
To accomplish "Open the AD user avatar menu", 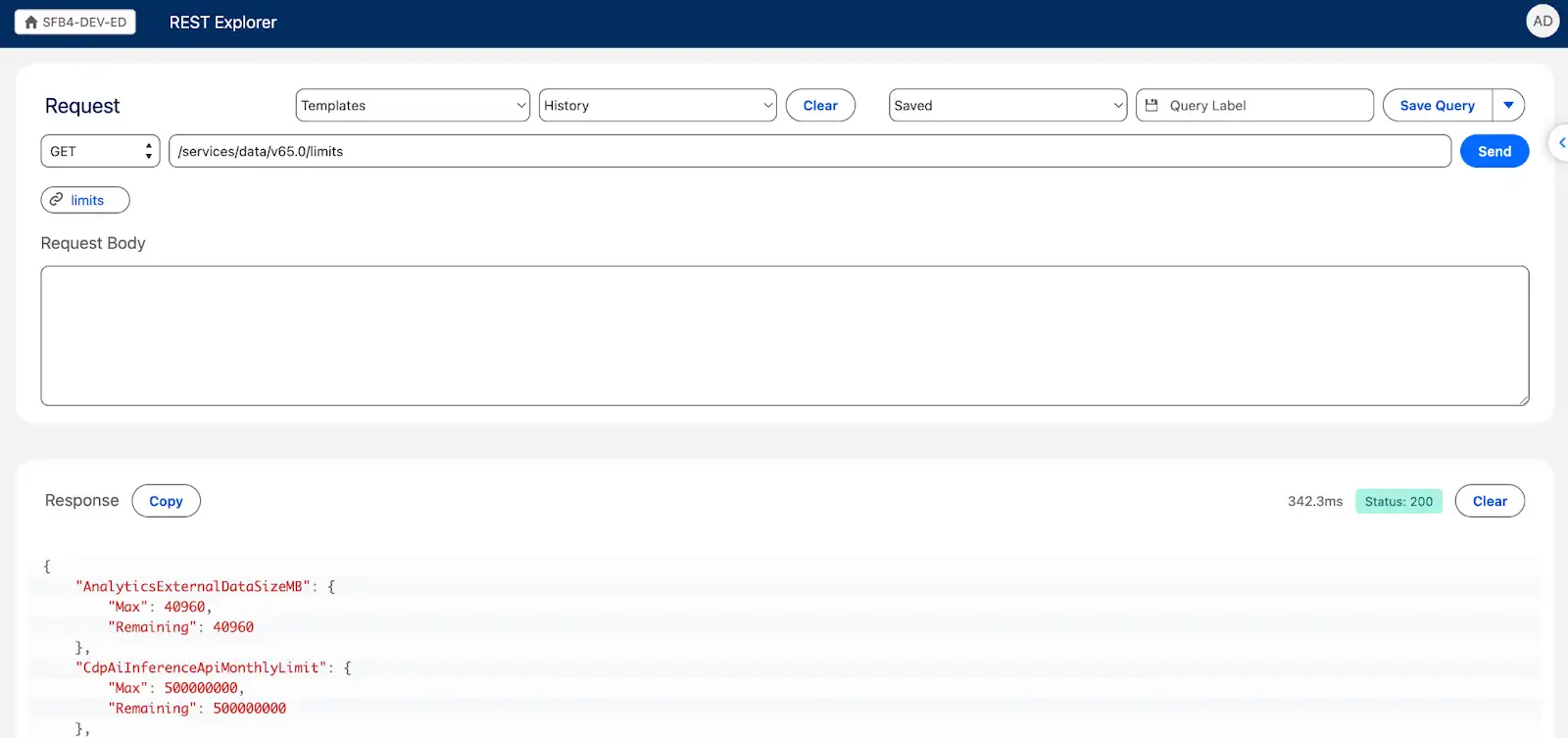I will [x=1542, y=22].
